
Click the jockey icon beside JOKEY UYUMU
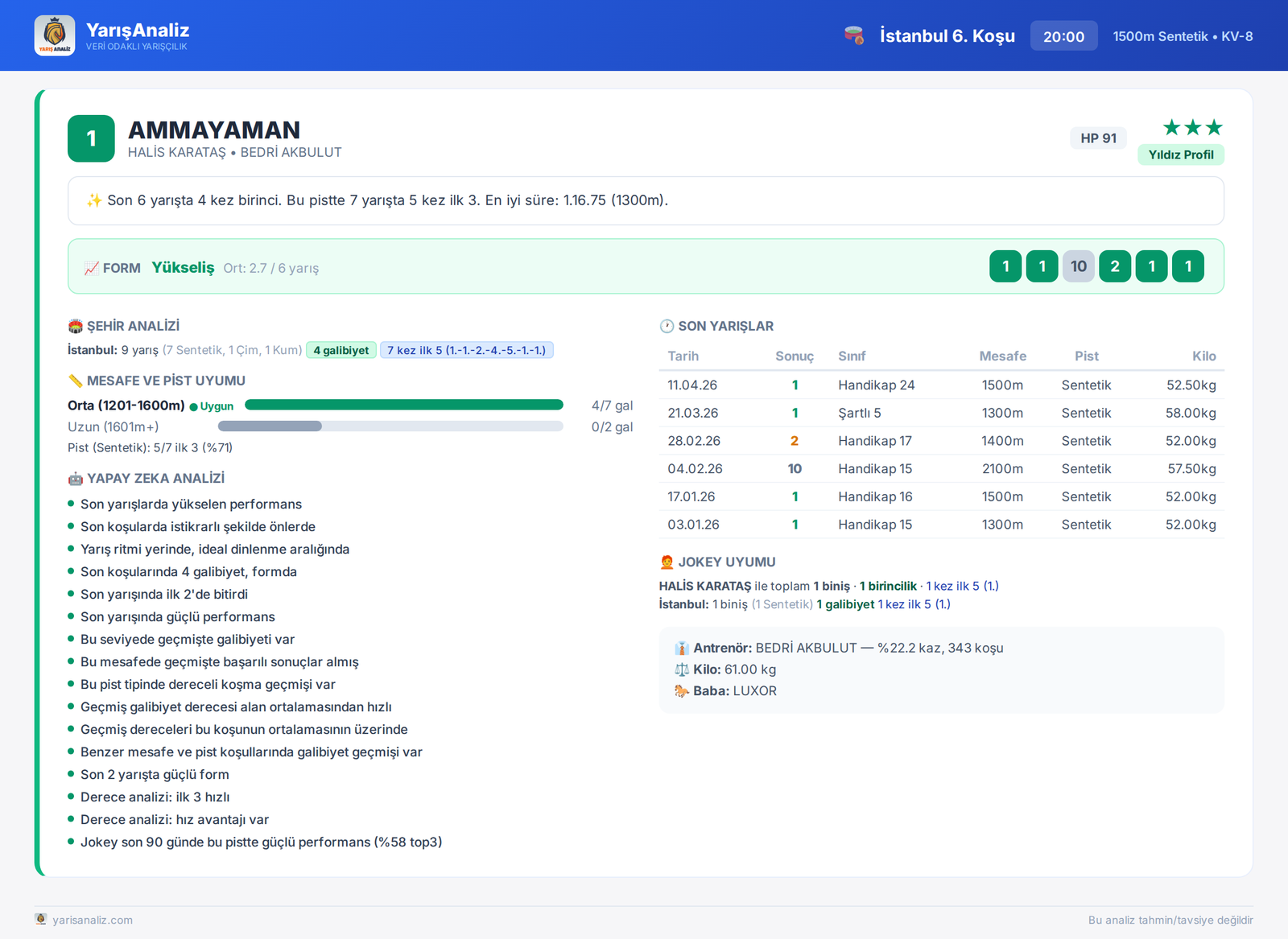point(667,562)
